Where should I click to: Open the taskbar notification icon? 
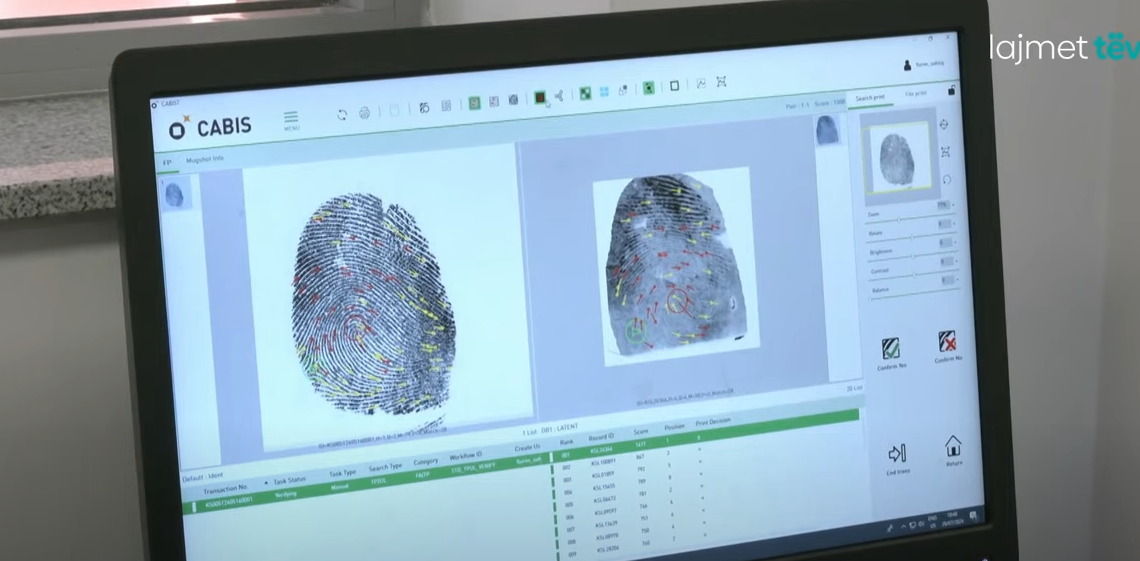pyautogui.click(x=973, y=514)
